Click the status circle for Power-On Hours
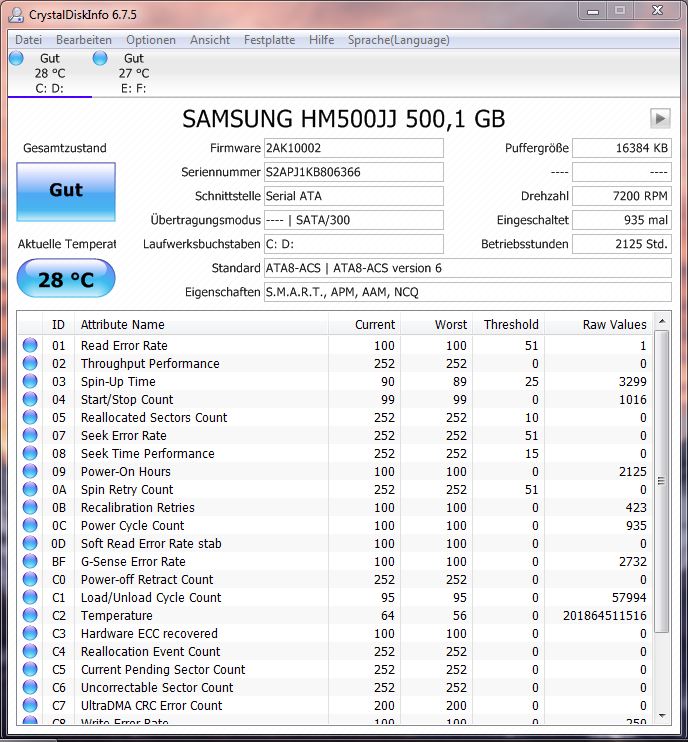 [30, 471]
